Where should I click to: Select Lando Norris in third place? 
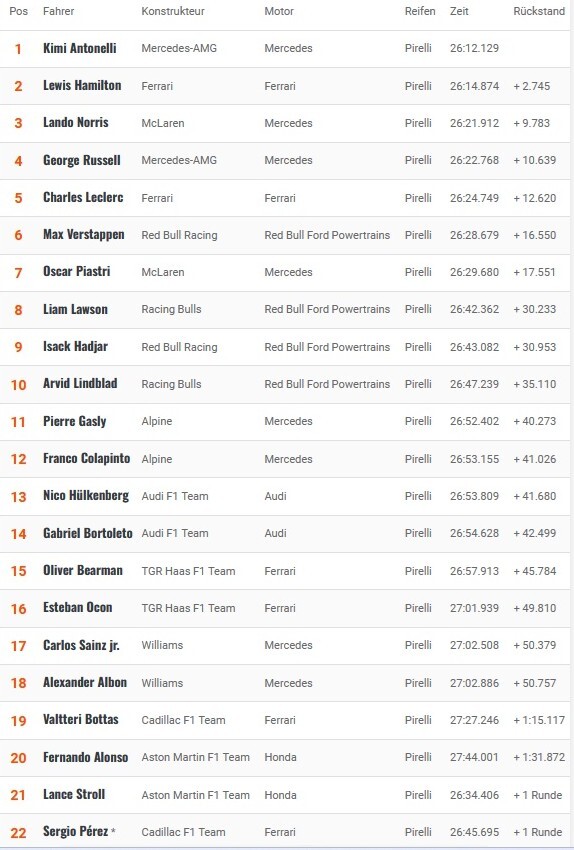pyautogui.click(x=76, y=123)
